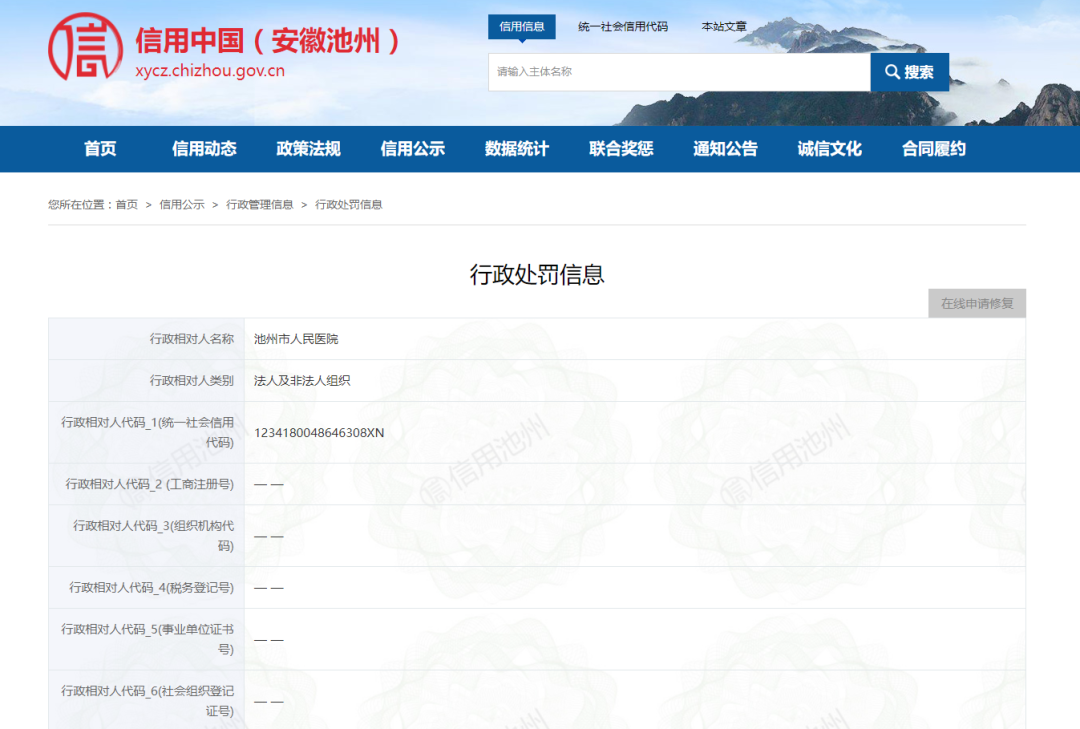Viewport: 1080px width, 729px height.
Task: Click the dashes value in 组织机构代码 row
Action: pyautogui.click(x=269, y=536)
